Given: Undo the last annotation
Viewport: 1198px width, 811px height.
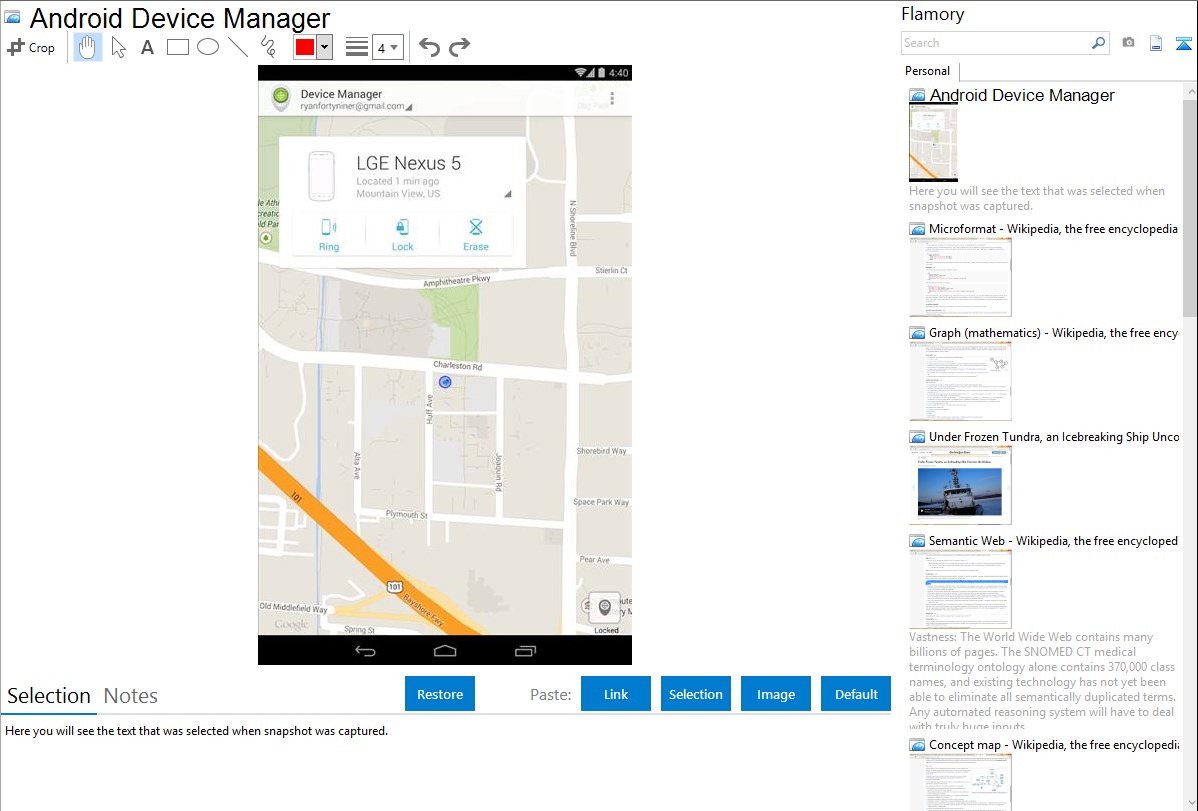Looking at the screenshot, I should pyautogui.click(x=429, y=47).
